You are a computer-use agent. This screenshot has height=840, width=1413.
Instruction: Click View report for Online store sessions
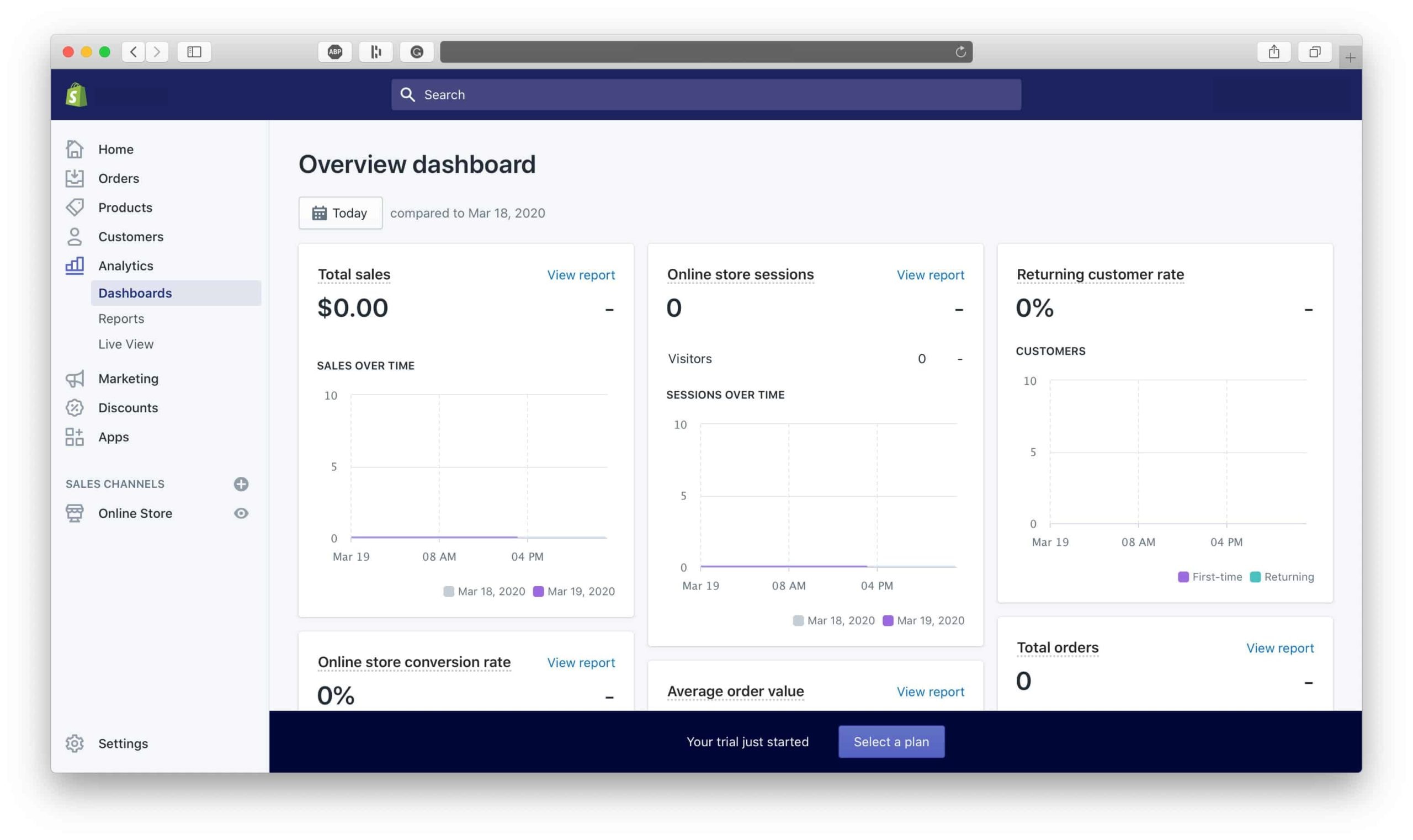point(930,274)
